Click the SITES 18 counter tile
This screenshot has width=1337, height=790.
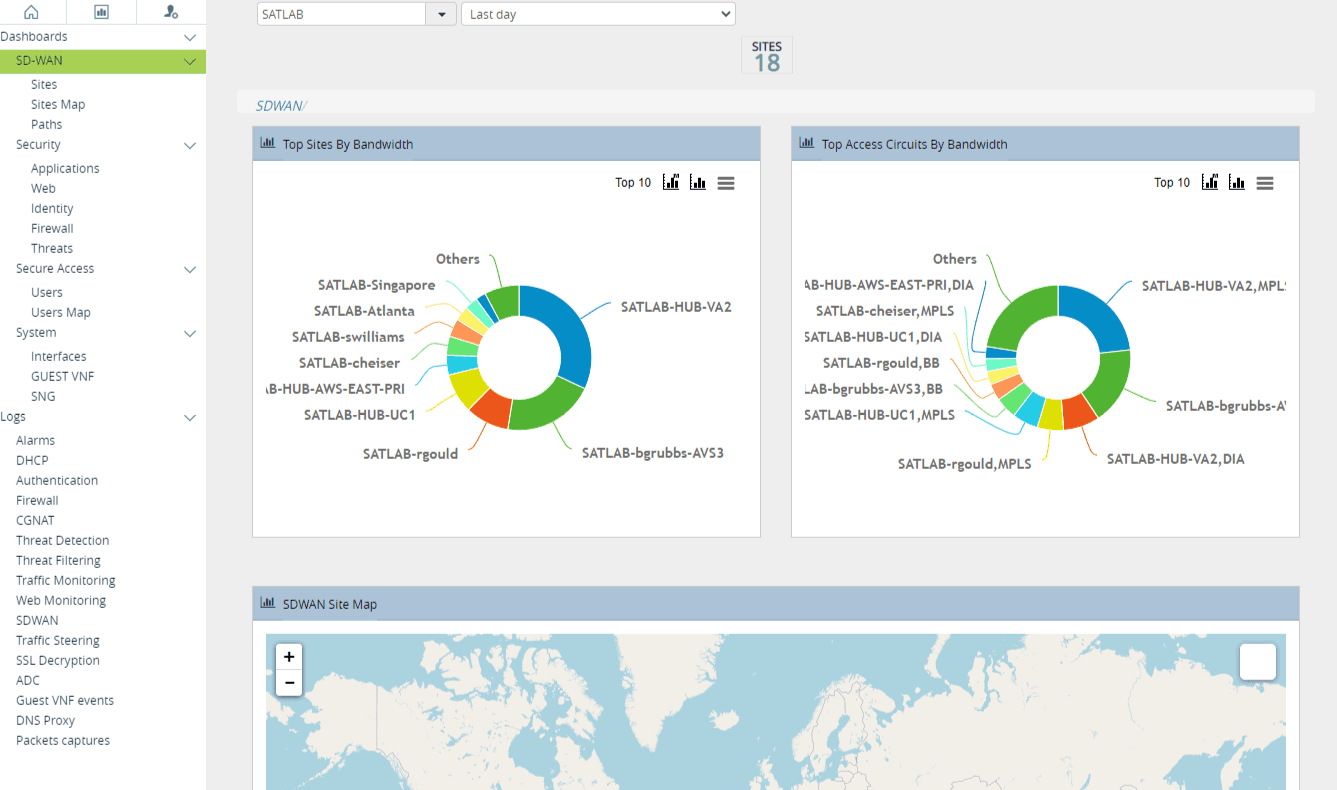tap(767, 56)
